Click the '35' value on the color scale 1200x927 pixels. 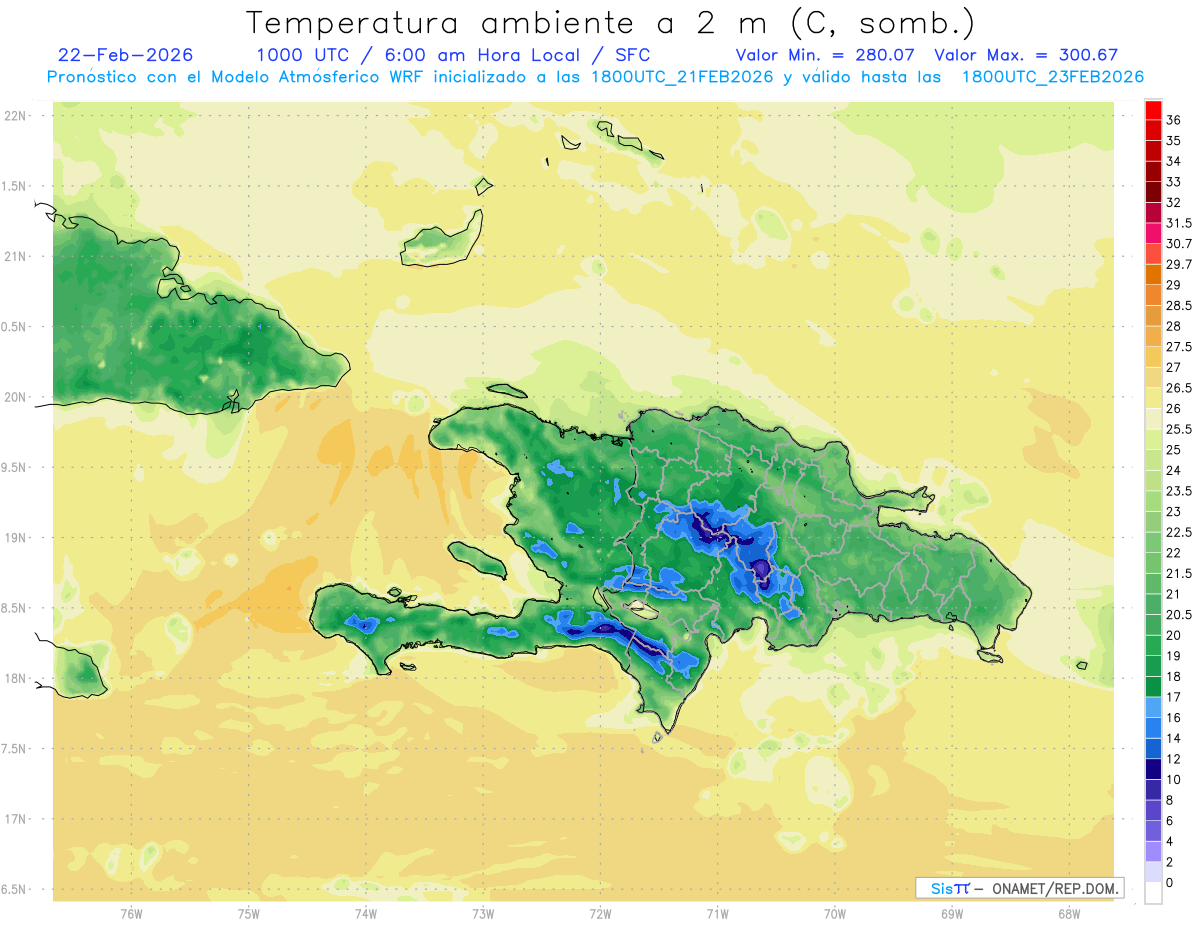[x=1174, y=141]
